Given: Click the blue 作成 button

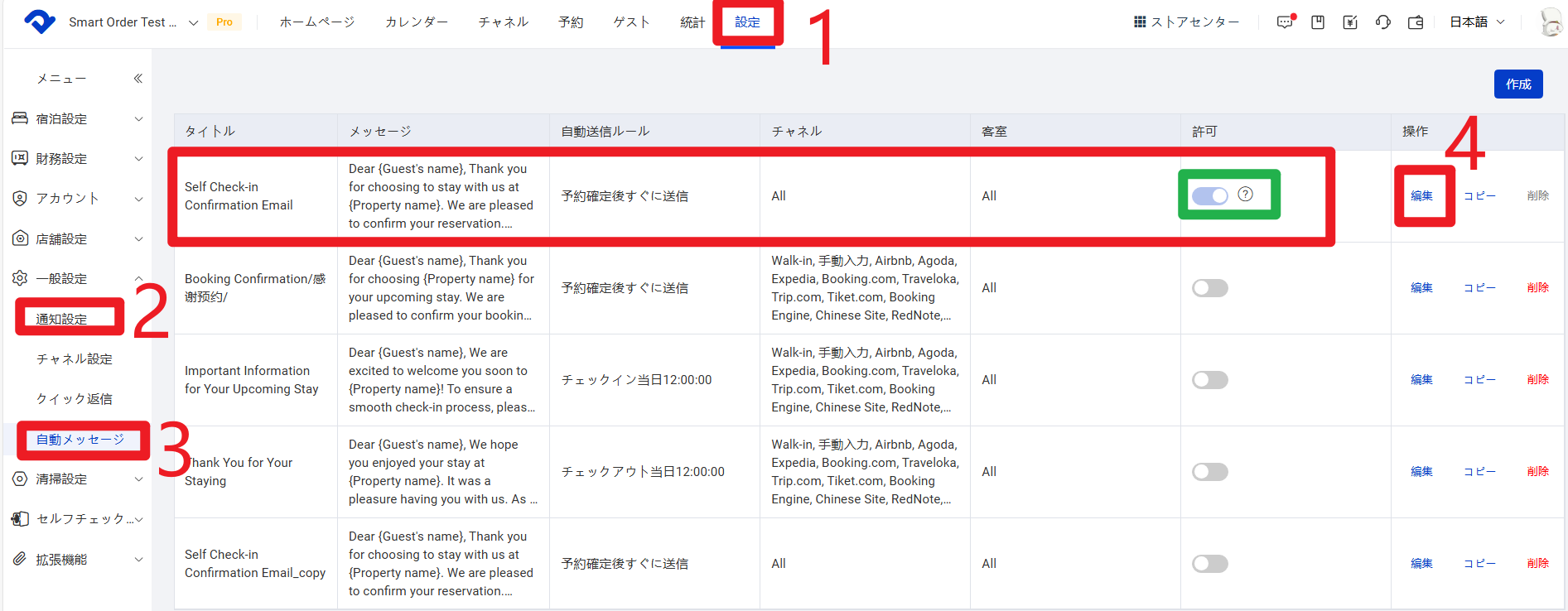Looking at the screenshot, I should tap(1517, 84).
